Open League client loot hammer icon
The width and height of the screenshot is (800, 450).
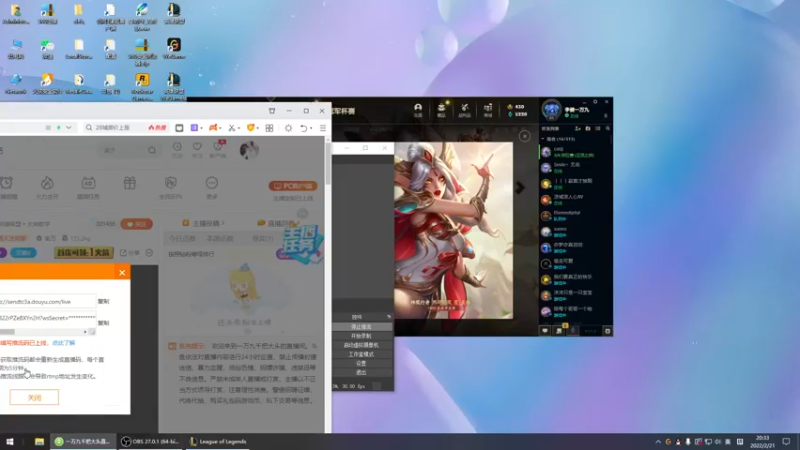click(x=464, y=108)
